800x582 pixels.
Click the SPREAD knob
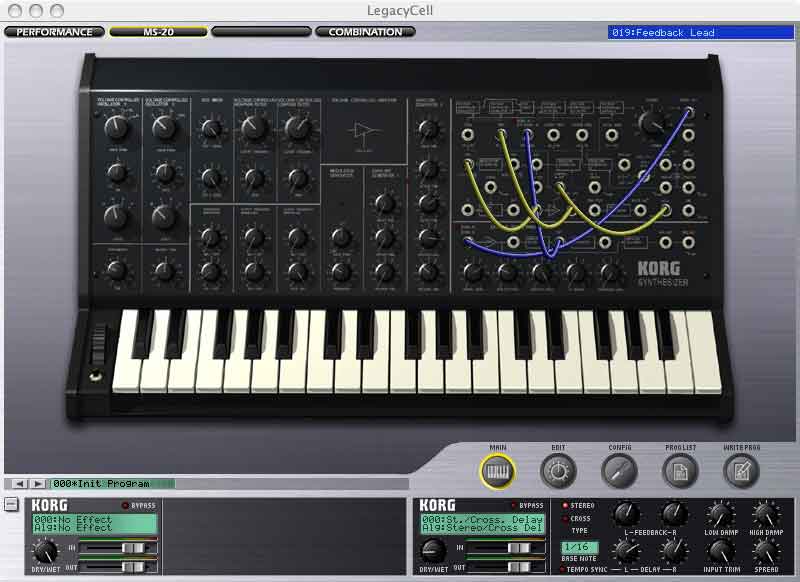[766, 552]
